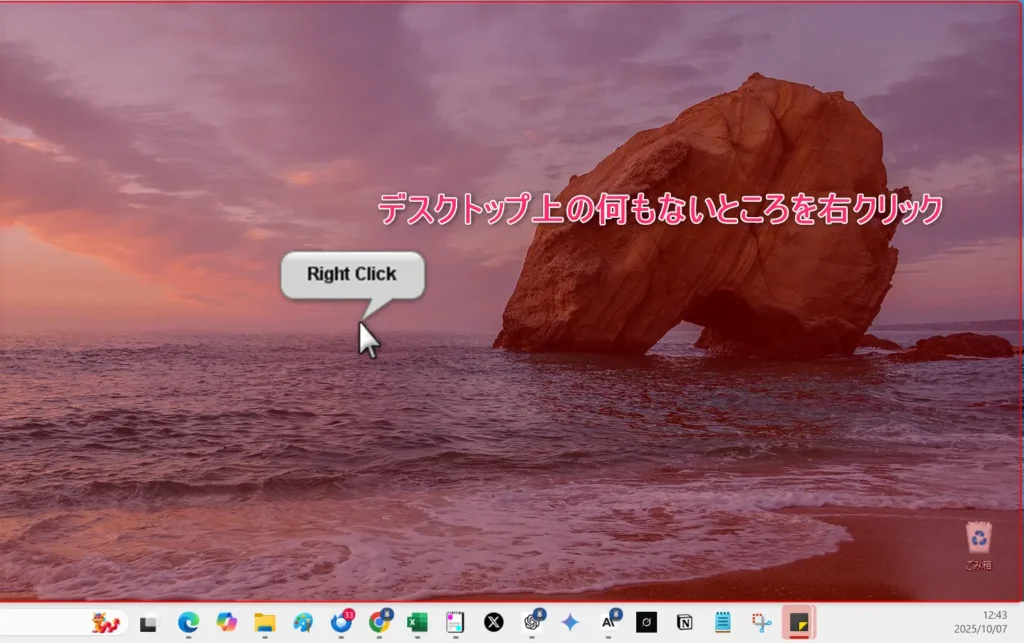Open Notepad from taskbar
The image size is (1024, 643).
click(723, 622)
